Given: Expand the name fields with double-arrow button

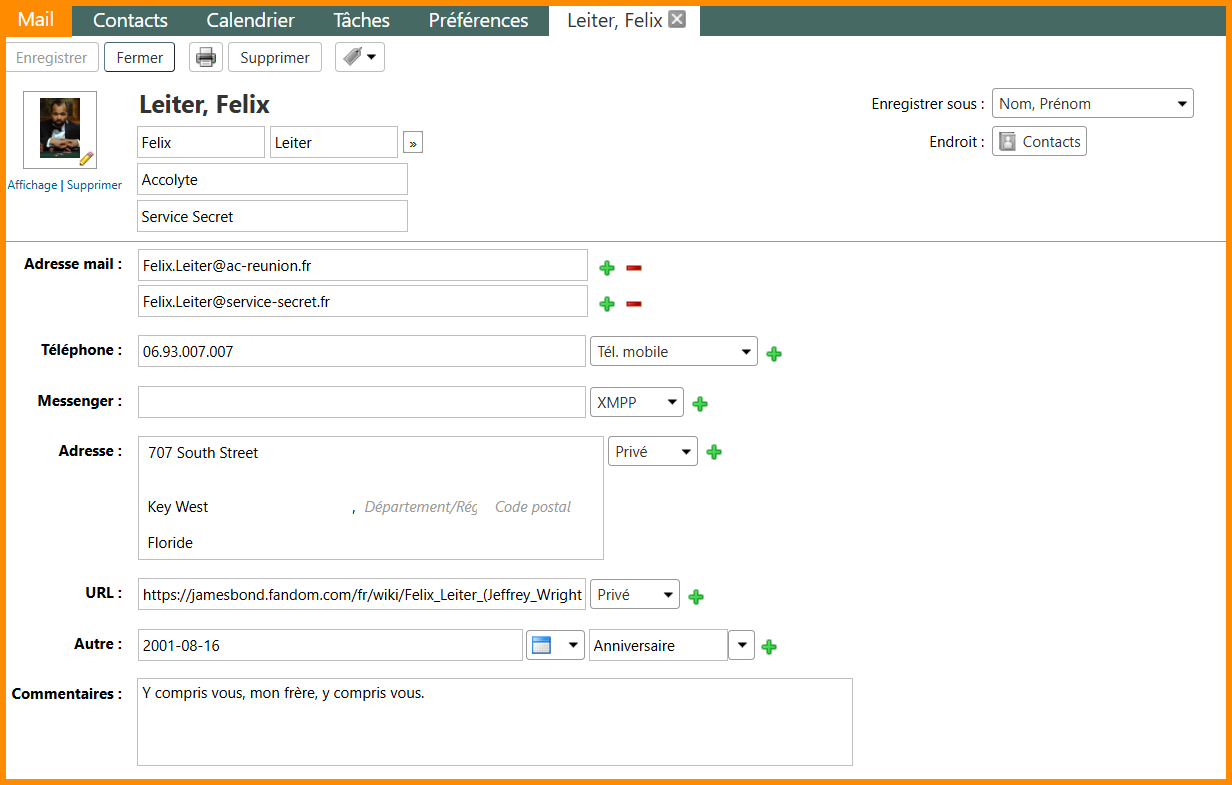Looking at the screenshot, I should coord(413,144).
